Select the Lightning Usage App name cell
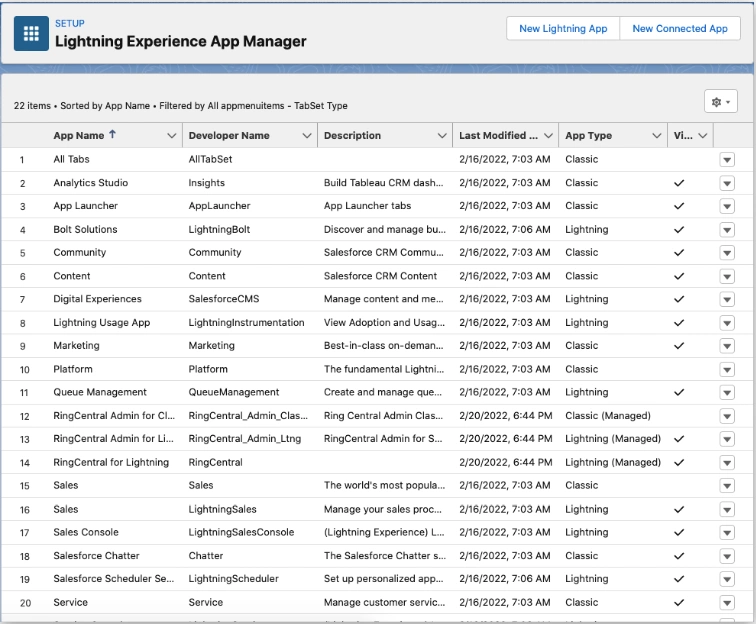Screen dimensions: 756x624 pyautogui.click(x=102, y=323)
